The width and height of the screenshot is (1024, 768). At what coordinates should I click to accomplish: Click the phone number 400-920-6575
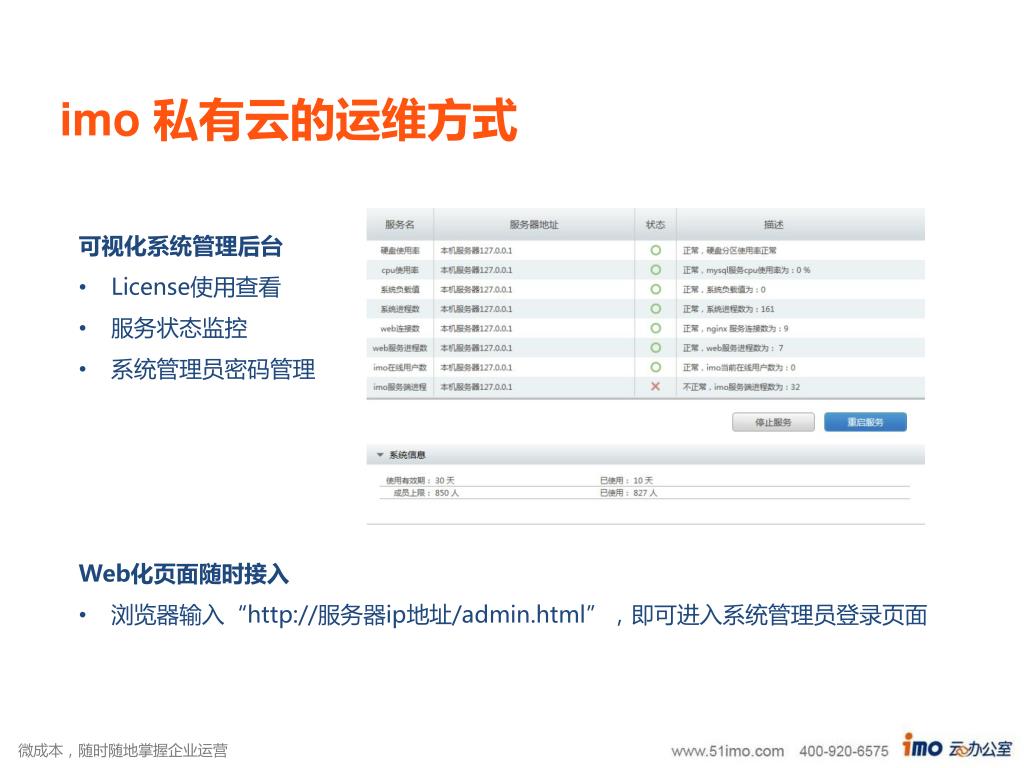coord(844,751)
